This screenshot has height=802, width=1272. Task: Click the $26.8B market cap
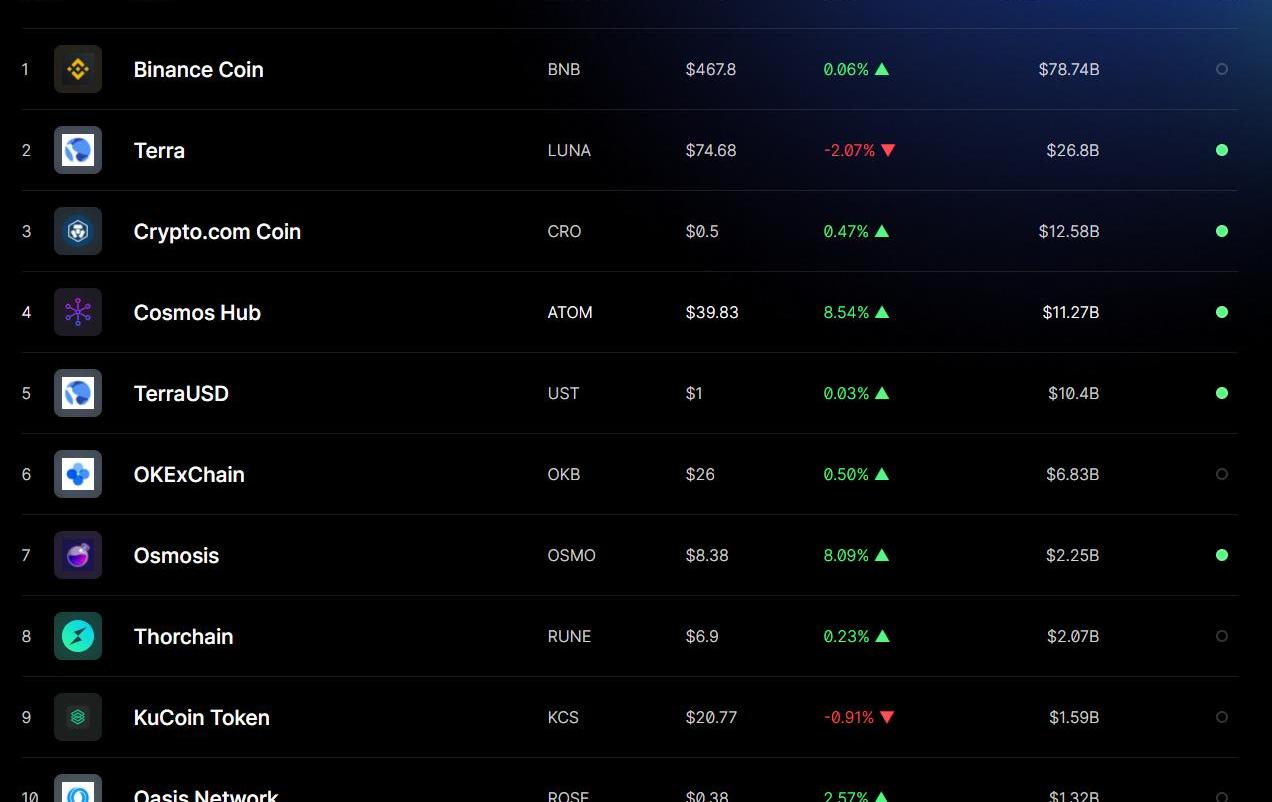click(1073, 150)
